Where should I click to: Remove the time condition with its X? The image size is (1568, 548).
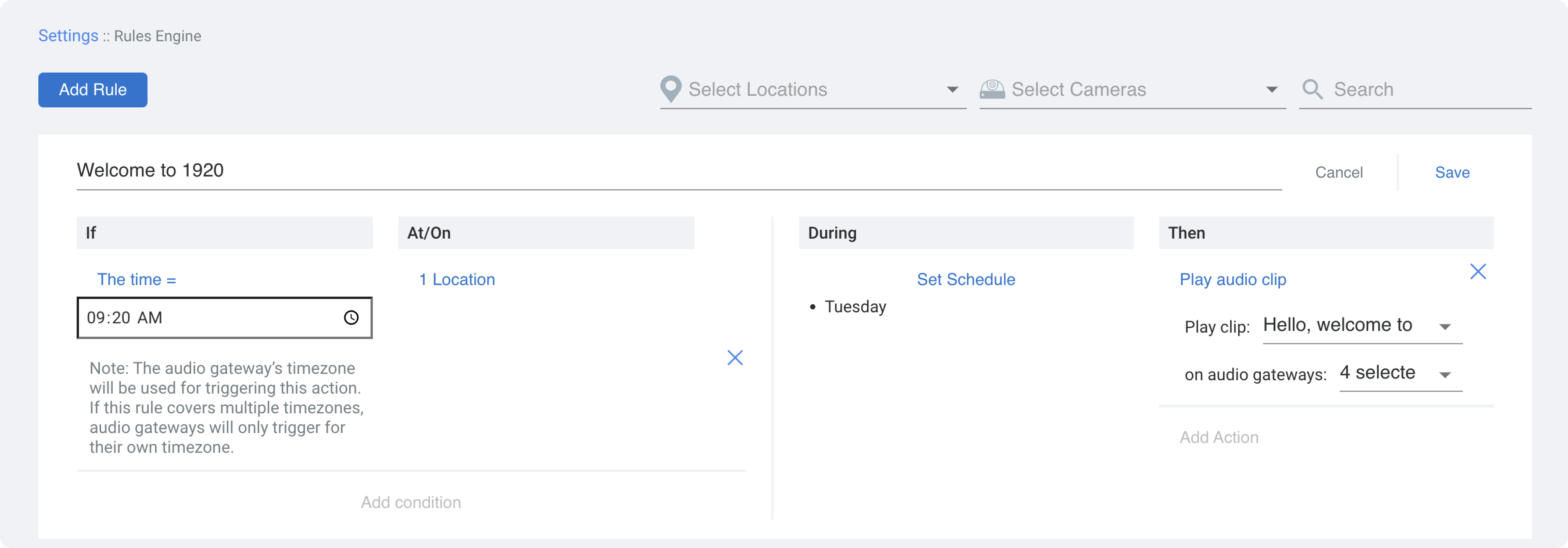click(x=735, y=358)
